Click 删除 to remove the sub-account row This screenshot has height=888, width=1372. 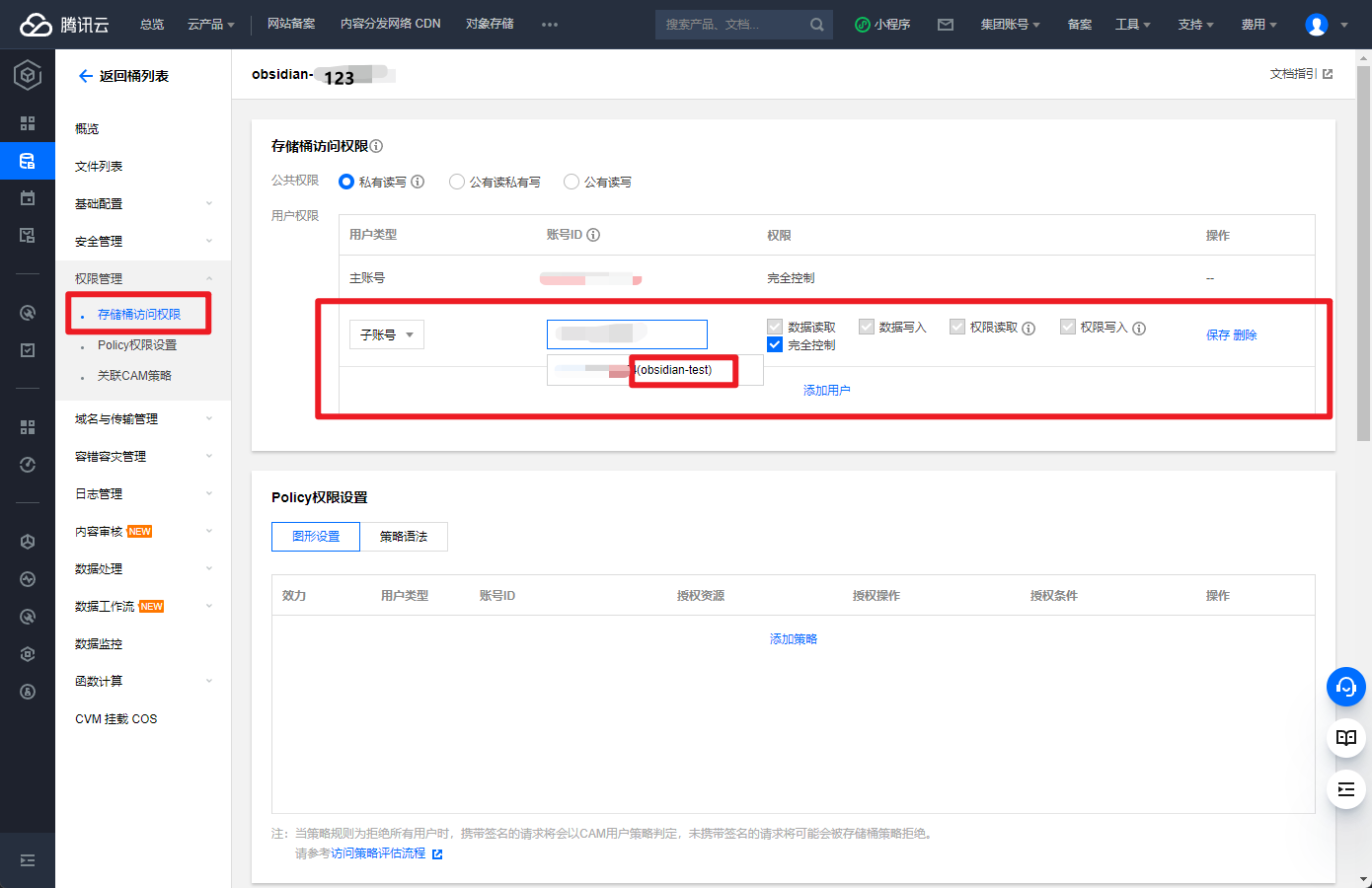click(1246, 335)
